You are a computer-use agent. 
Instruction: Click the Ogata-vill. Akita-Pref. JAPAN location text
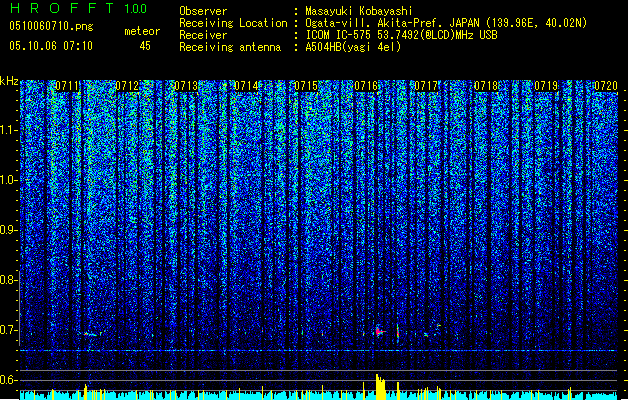446,23
